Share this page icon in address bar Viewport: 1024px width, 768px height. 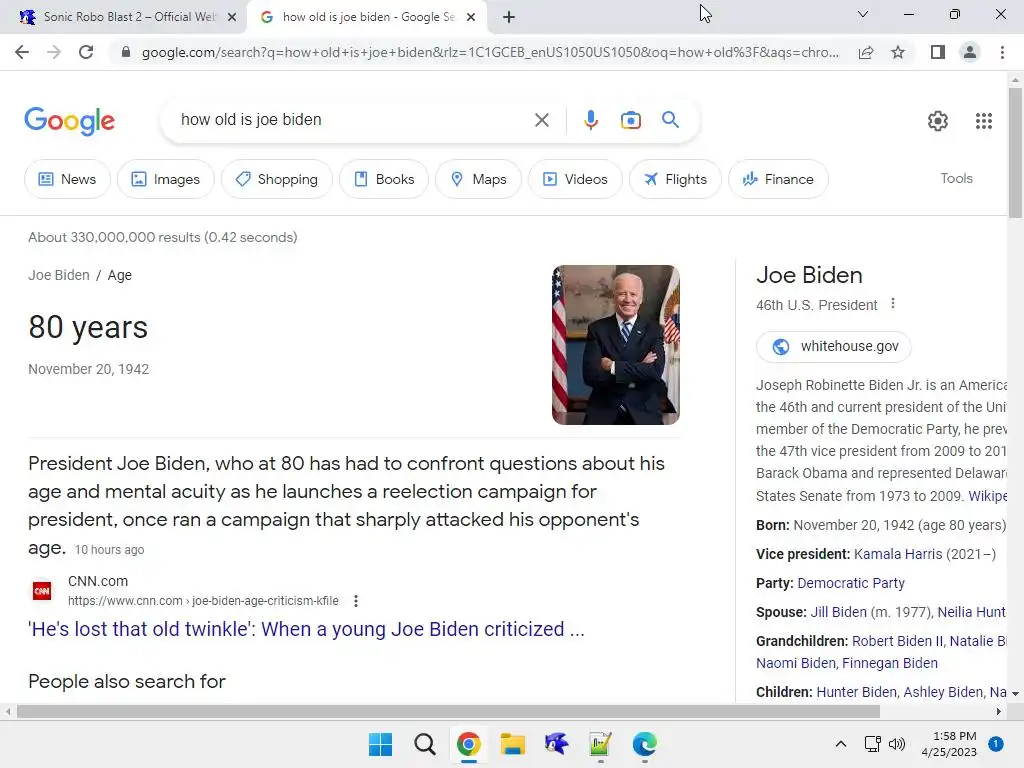pyautogui.click(x=866, y=52)
